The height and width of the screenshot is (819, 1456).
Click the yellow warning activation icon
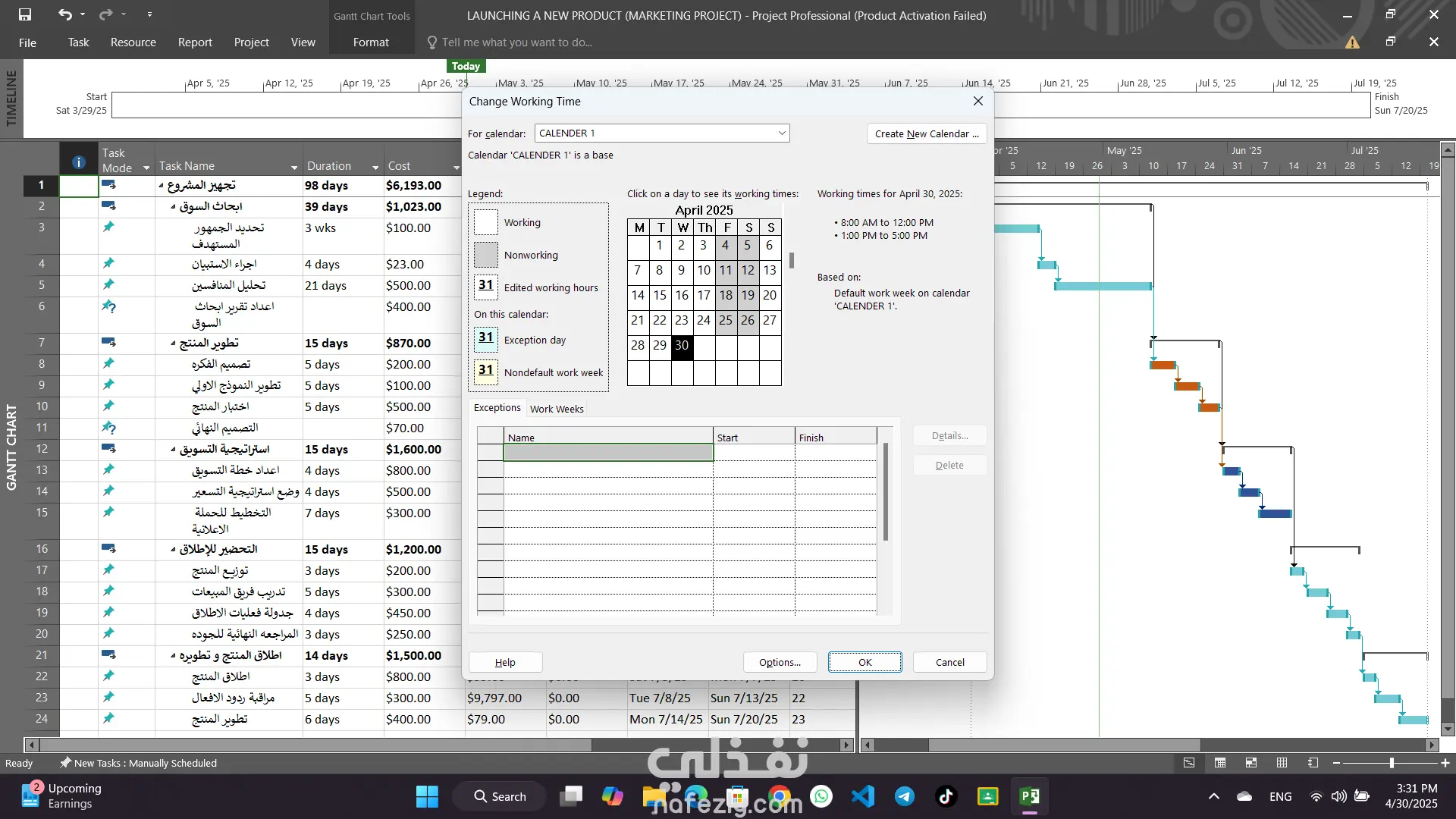click(1352, 42)
